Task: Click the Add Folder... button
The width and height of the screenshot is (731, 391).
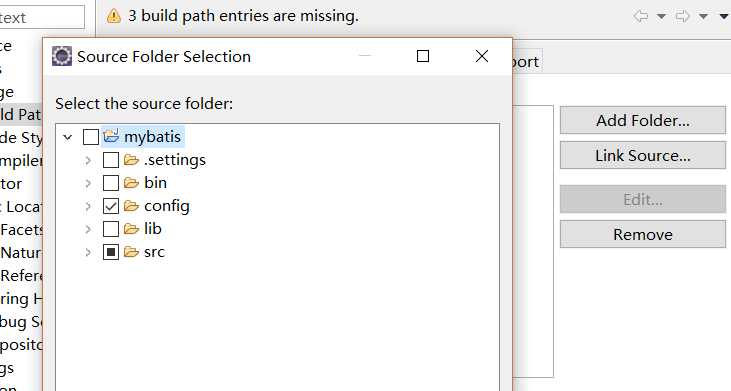Action: click(x=643, y=120)
